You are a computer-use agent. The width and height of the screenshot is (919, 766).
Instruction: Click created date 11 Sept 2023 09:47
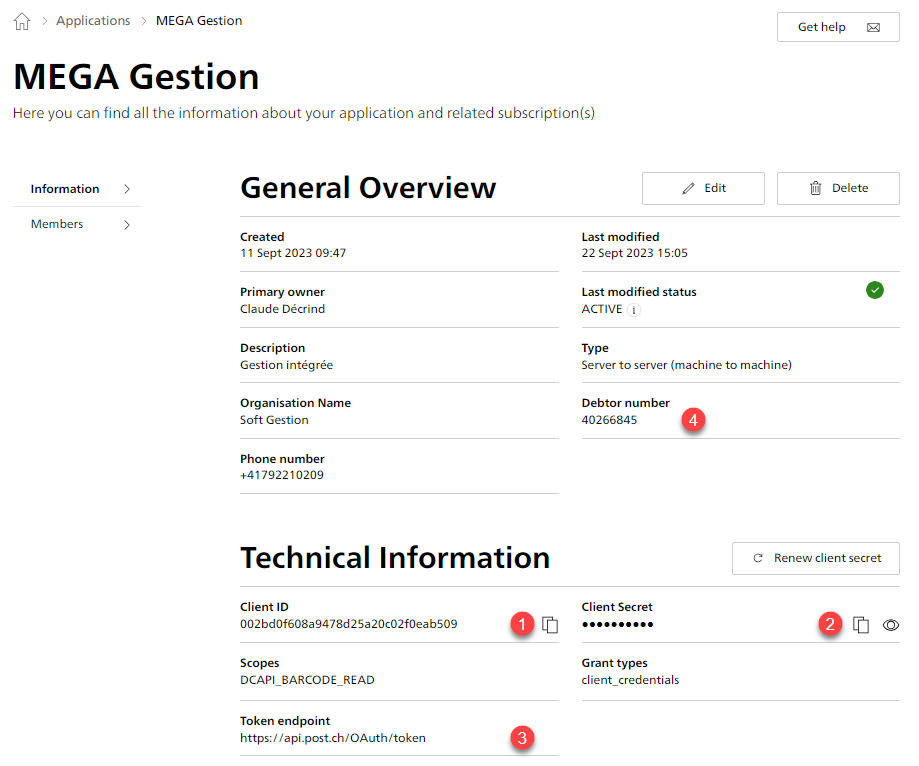pos(293,253)
